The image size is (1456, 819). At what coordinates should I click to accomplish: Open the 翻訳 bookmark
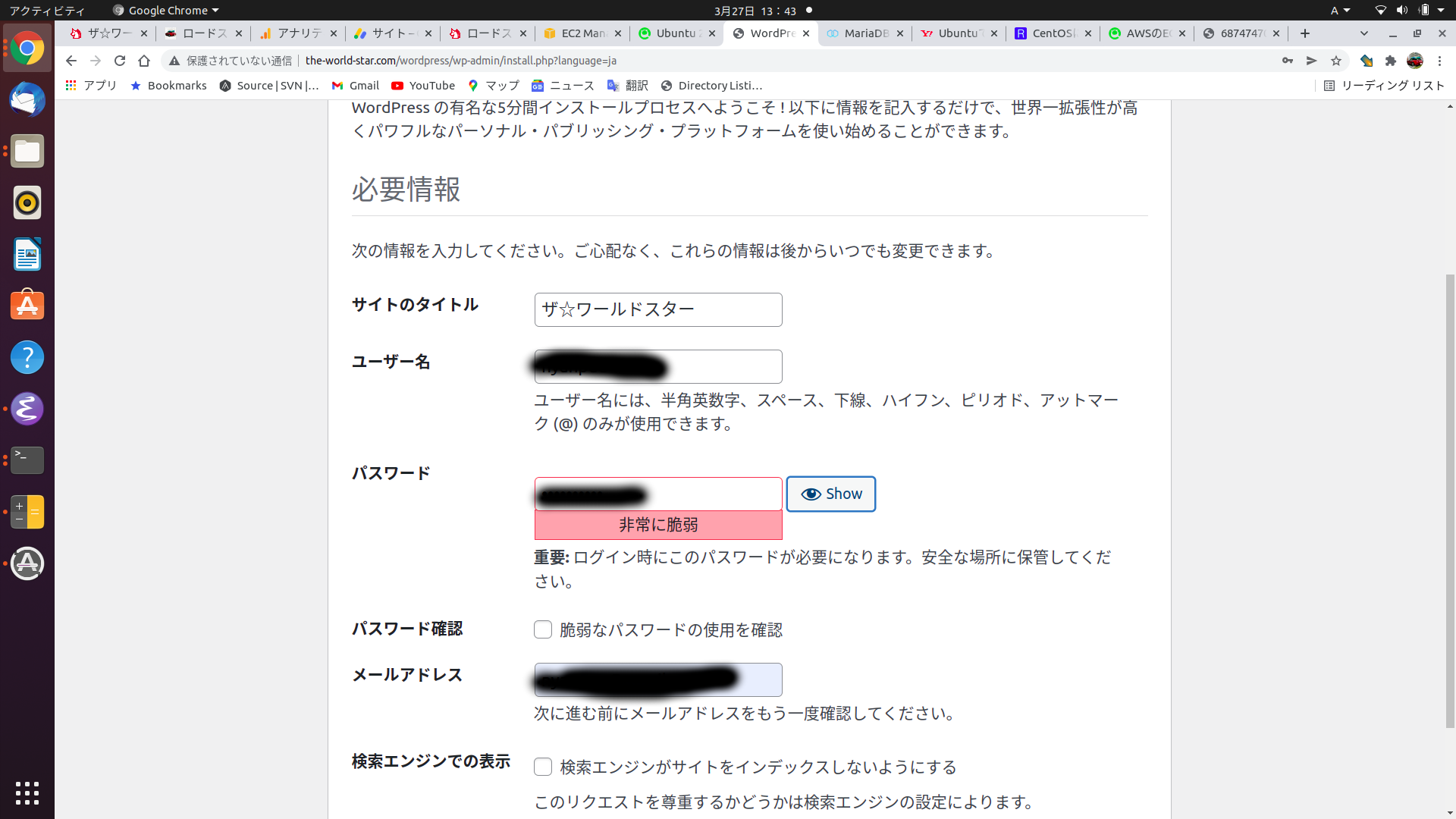(627, 86)
